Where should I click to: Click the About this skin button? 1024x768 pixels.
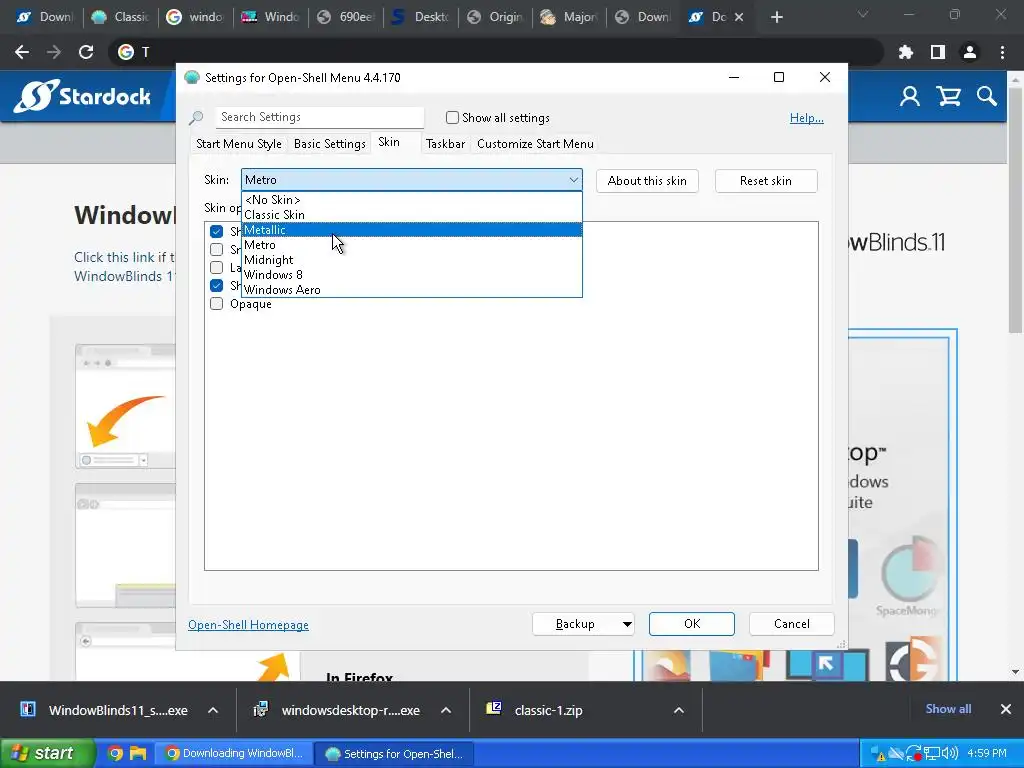tap(647, 181)
